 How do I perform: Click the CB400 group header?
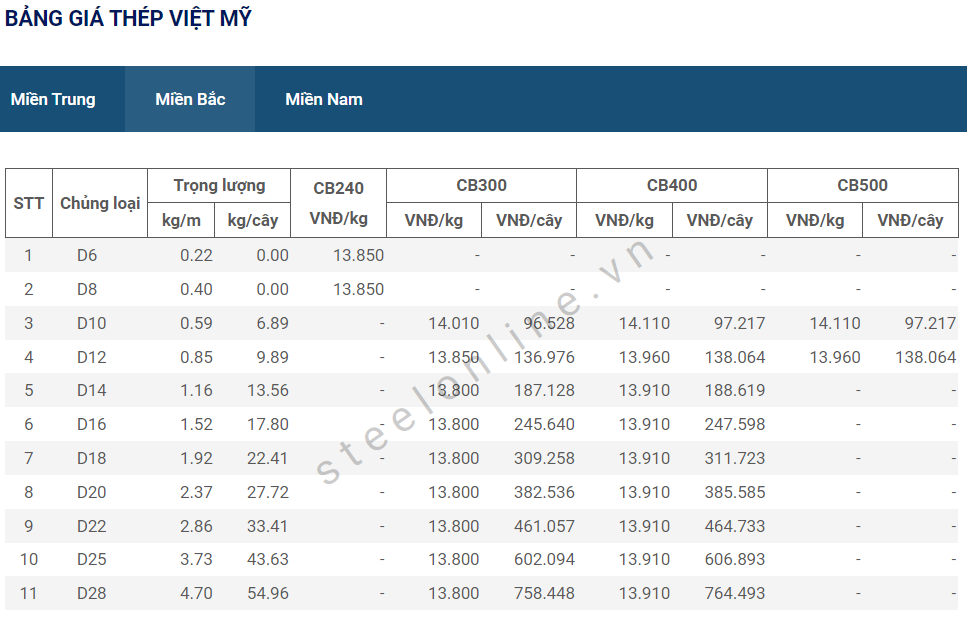click(x=672, y=186)
